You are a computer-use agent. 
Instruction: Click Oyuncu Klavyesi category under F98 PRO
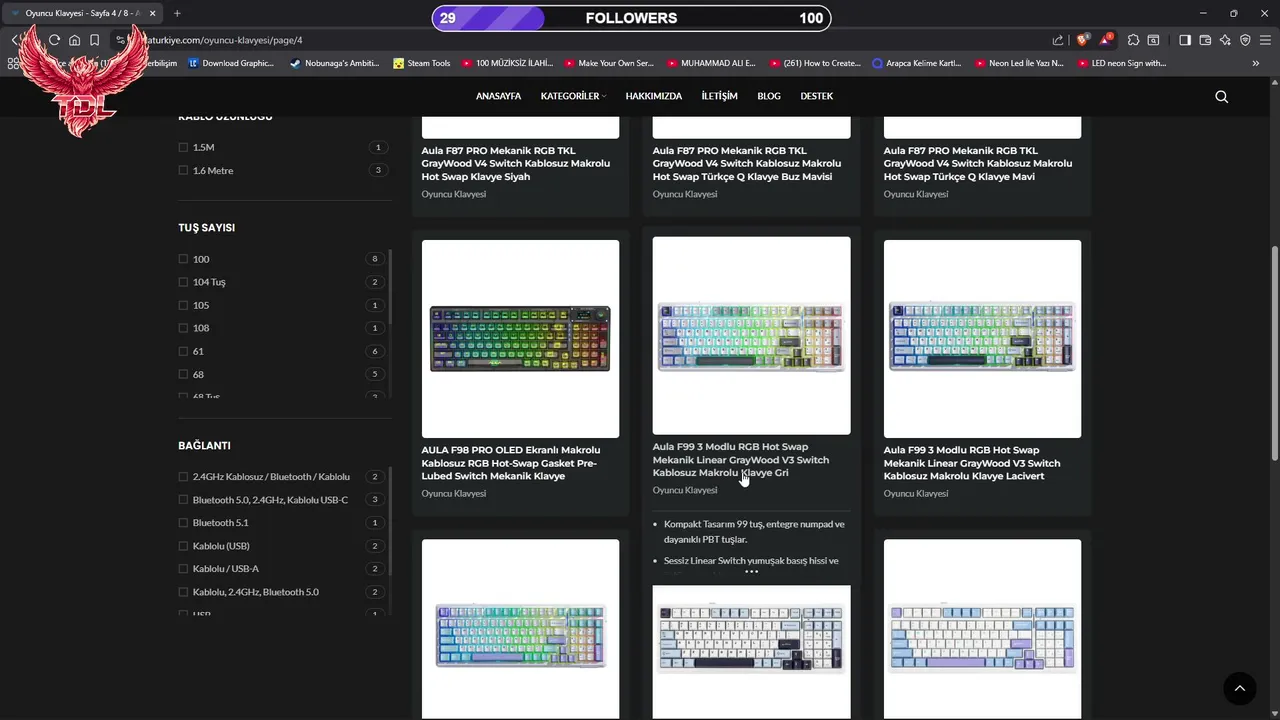click(x=453, y=494)
